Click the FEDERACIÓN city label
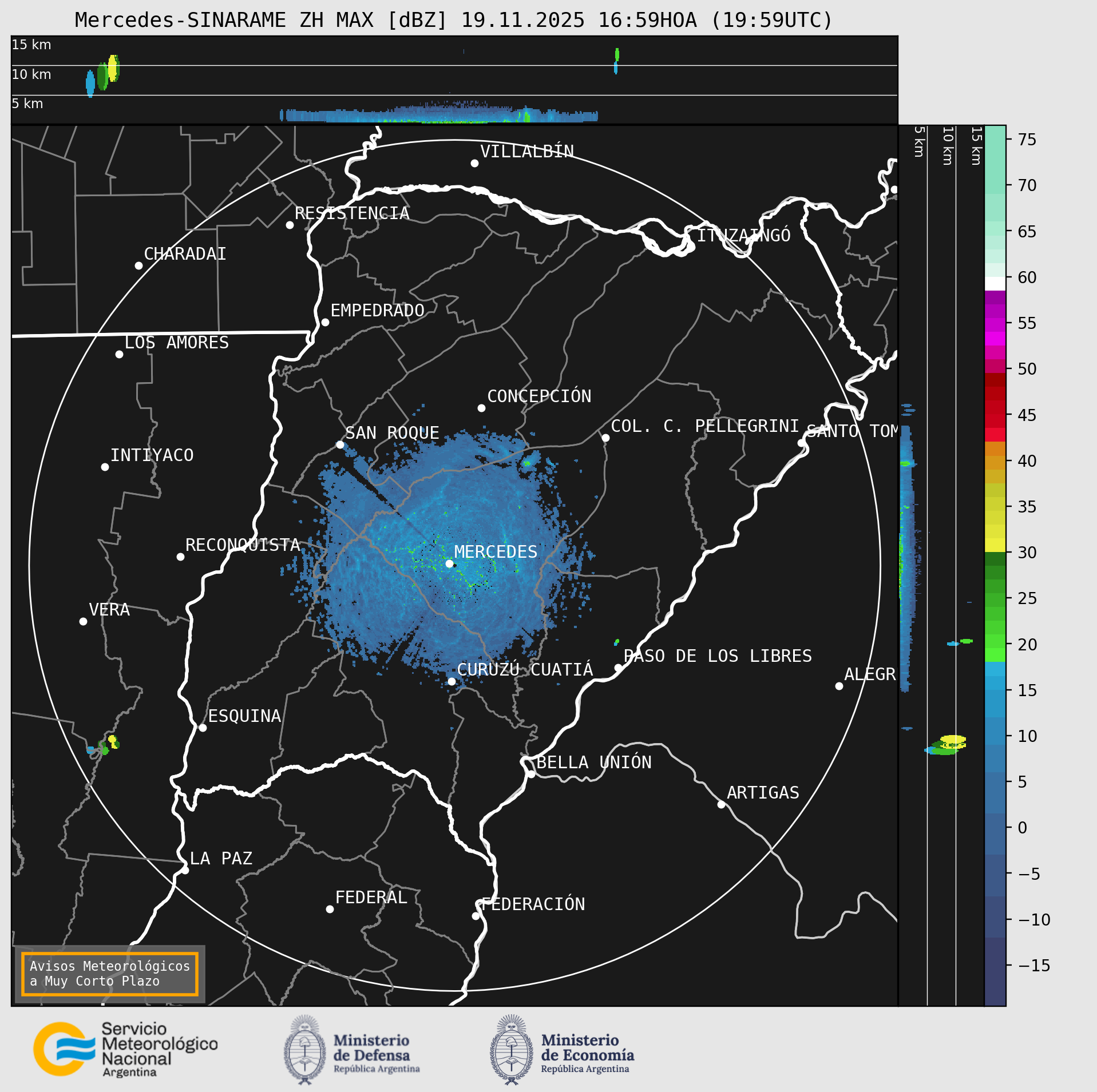 click(x=533, y=904)
